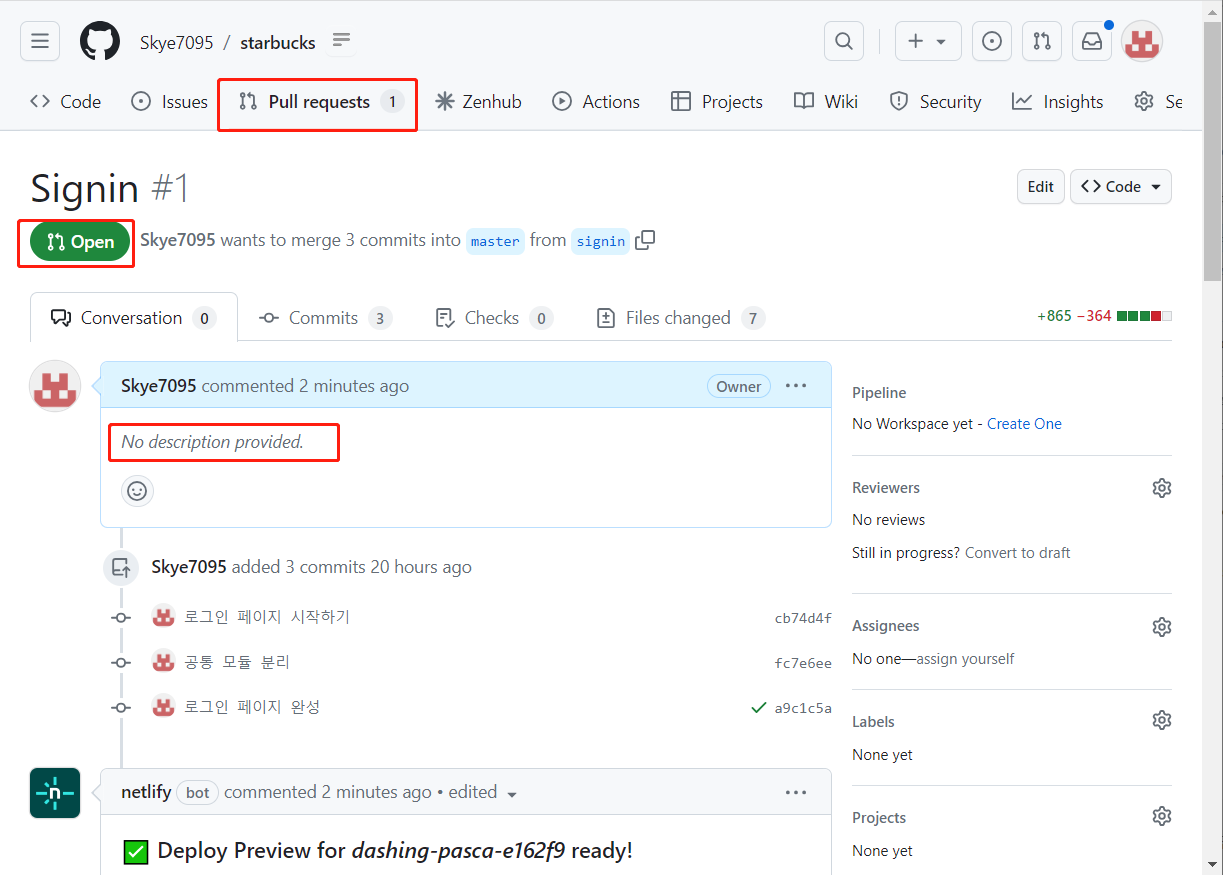Image resolution: width=1223 pixels, height=875 pixels.
Task: Click the starbucks repository link
Action: pyautogui.click(x=277, y=43)
